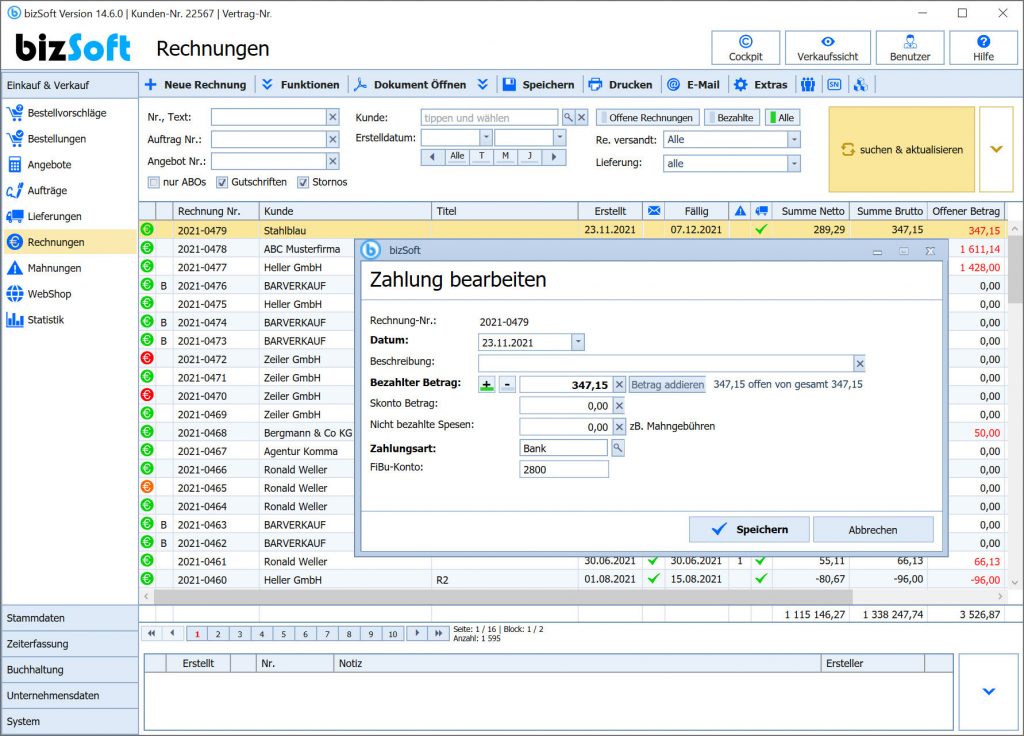Filter by Offene Rechnungen
The image size is (1024, 736).
point(647,118)
